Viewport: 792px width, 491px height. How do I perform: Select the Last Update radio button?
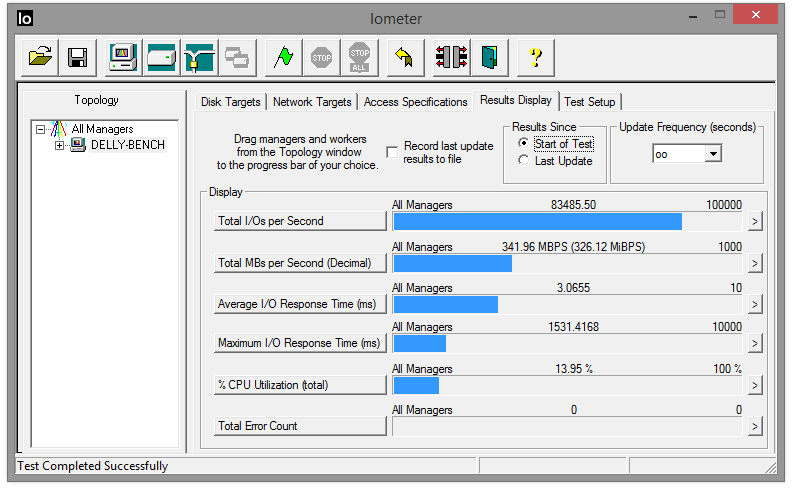pos(523,161)
